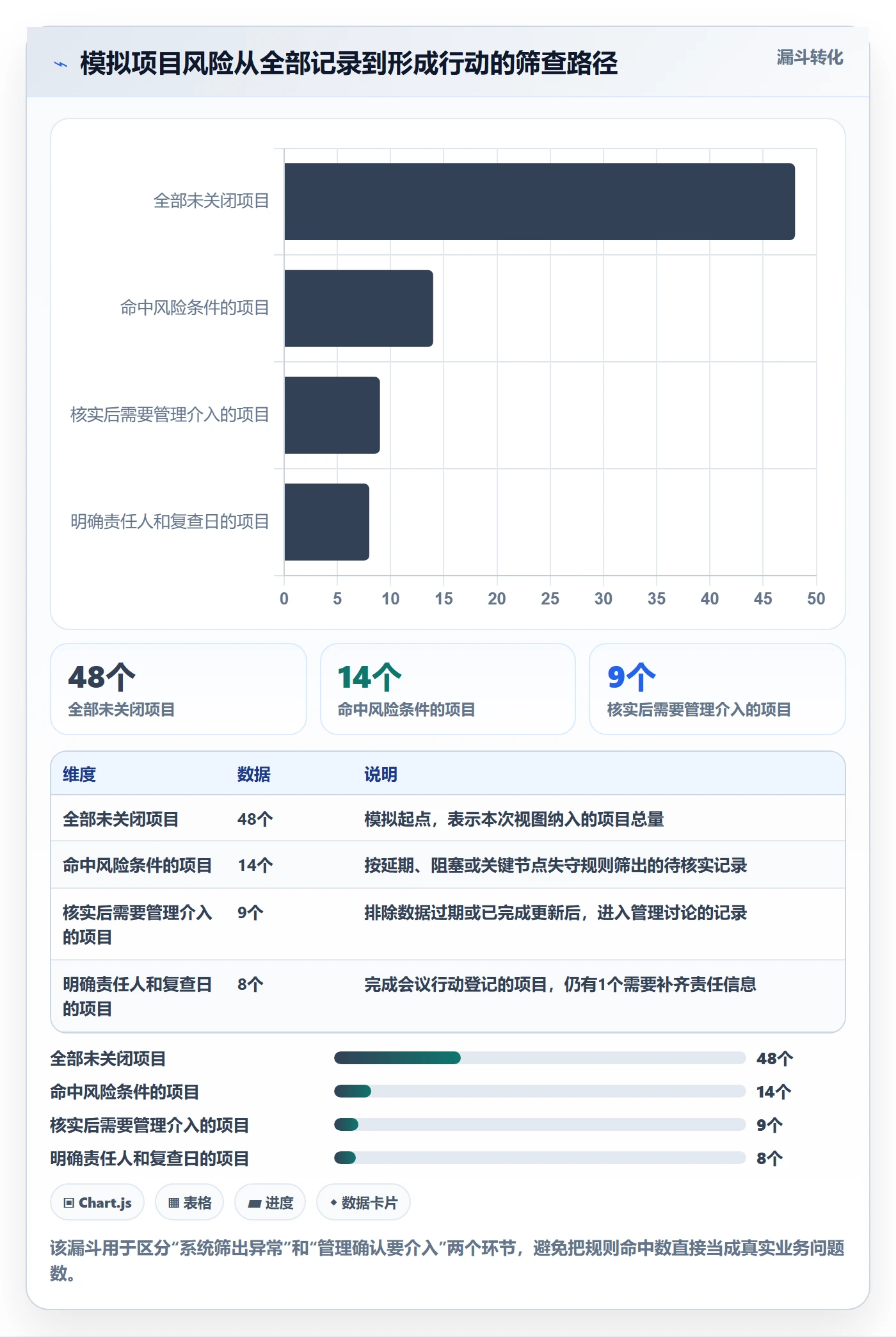Click the 维度 table column header
896x1337 pixels.
click(x=79, y=774)
